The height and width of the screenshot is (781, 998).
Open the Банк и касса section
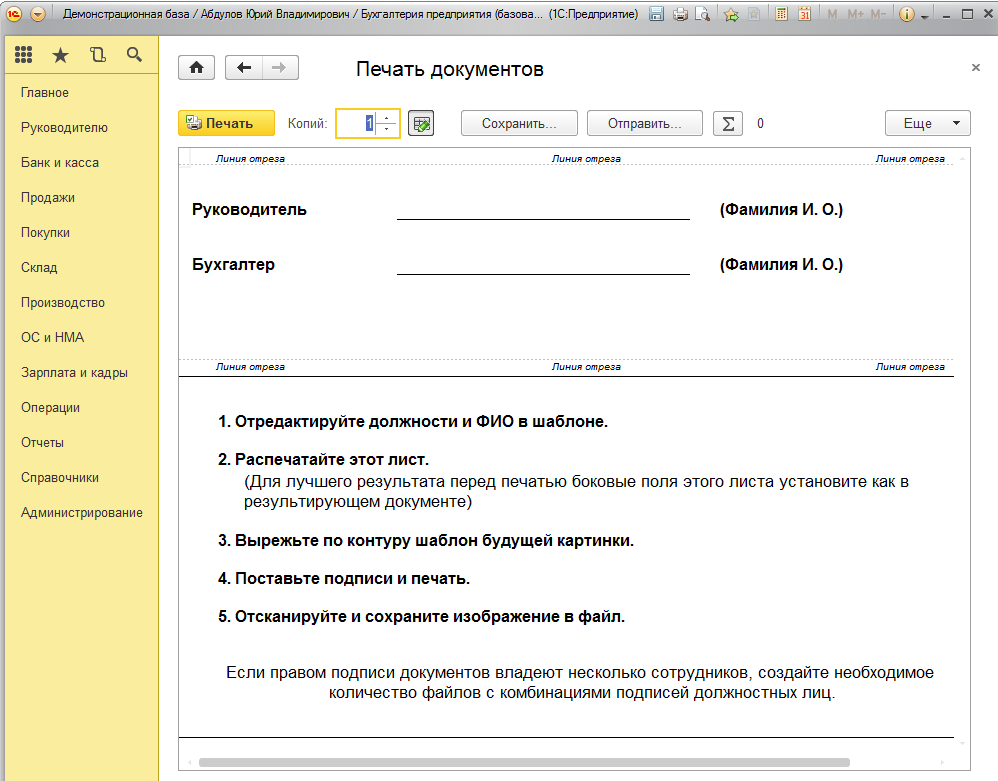(60, 163)
